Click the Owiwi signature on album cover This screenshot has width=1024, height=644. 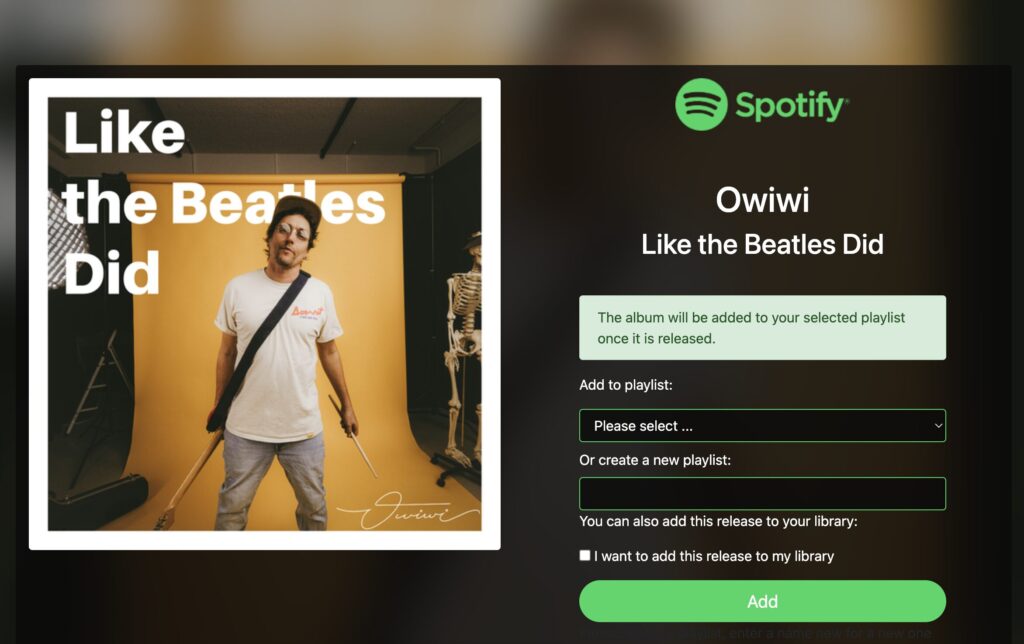[408, 511]
